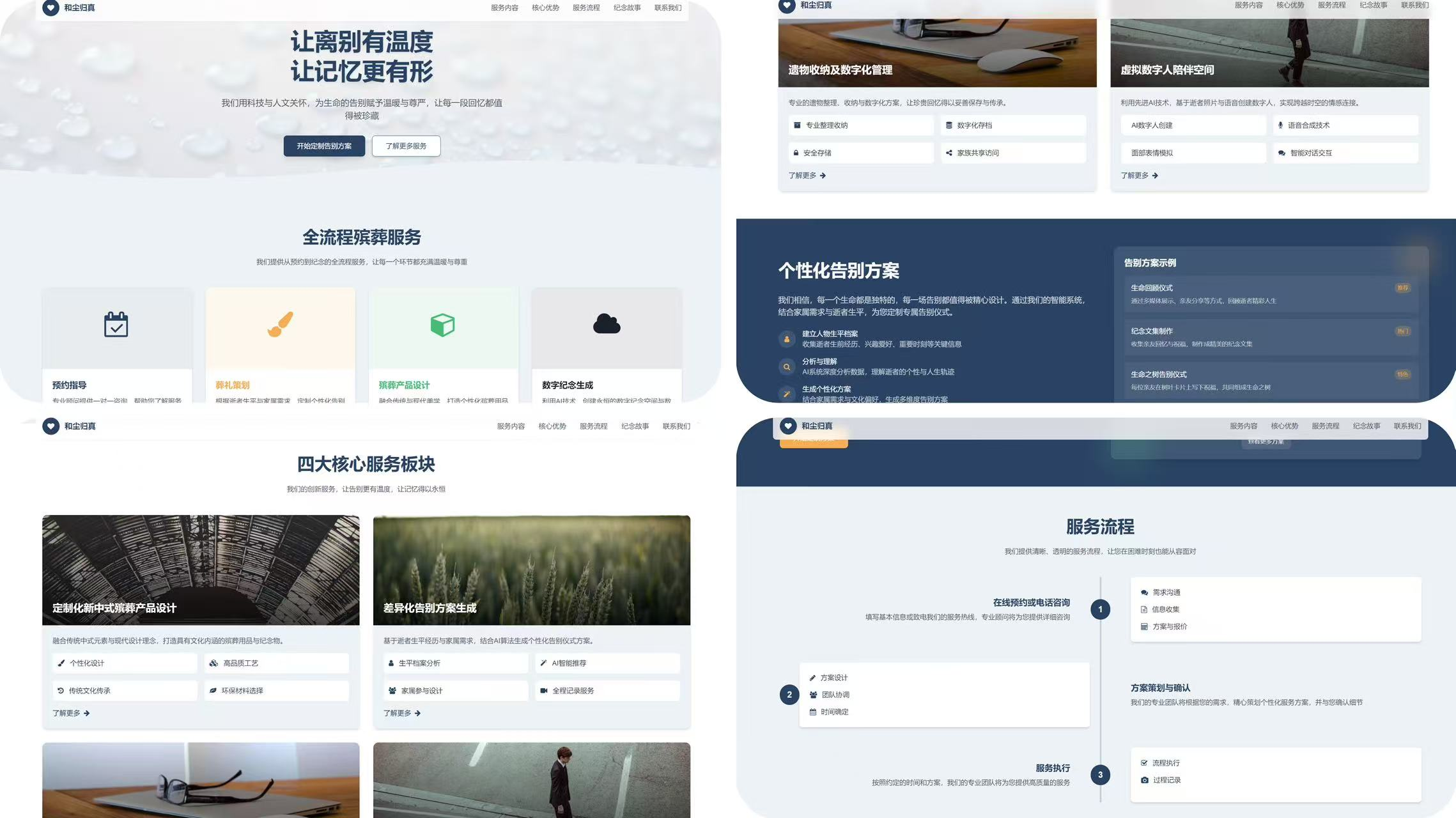1456x818 pixels.
Task: Click the wand icon beside AI智能推荐
Action: pyautogui.click(x=544, y=663)
